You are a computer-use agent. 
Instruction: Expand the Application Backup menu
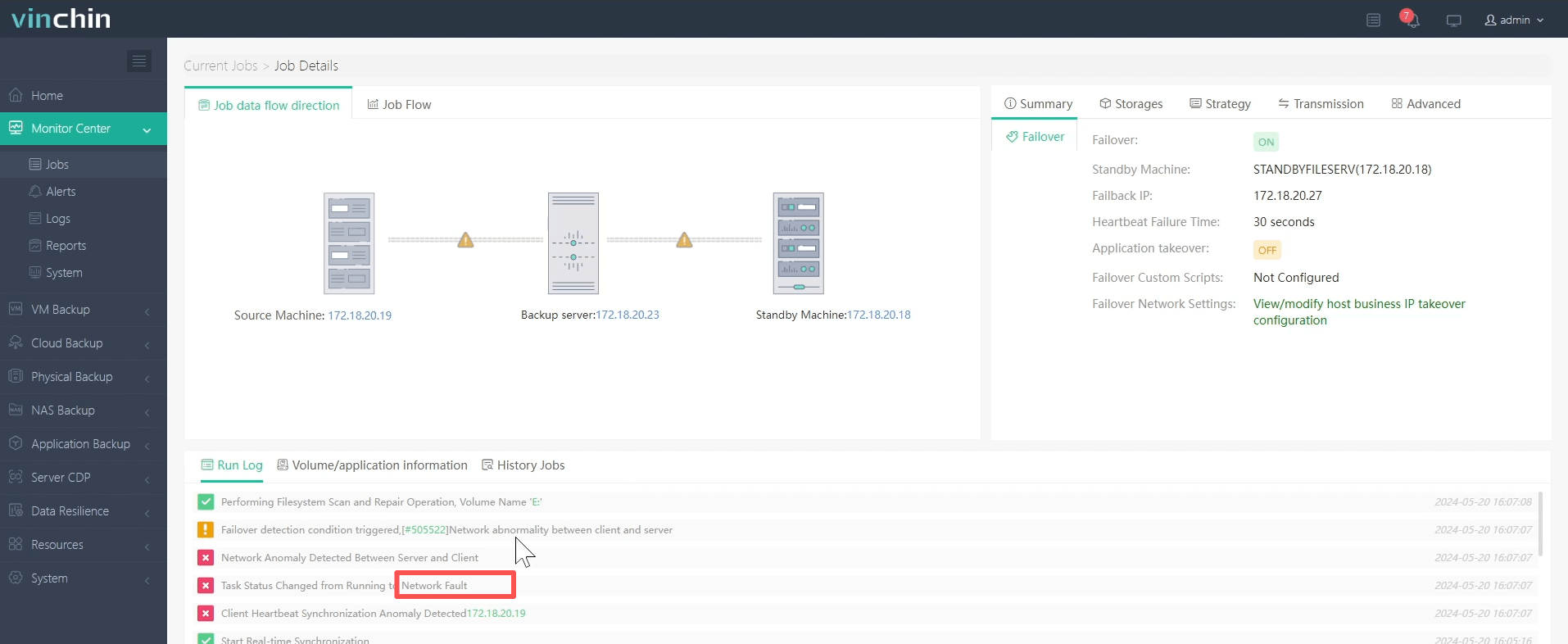tap(84, 444)
